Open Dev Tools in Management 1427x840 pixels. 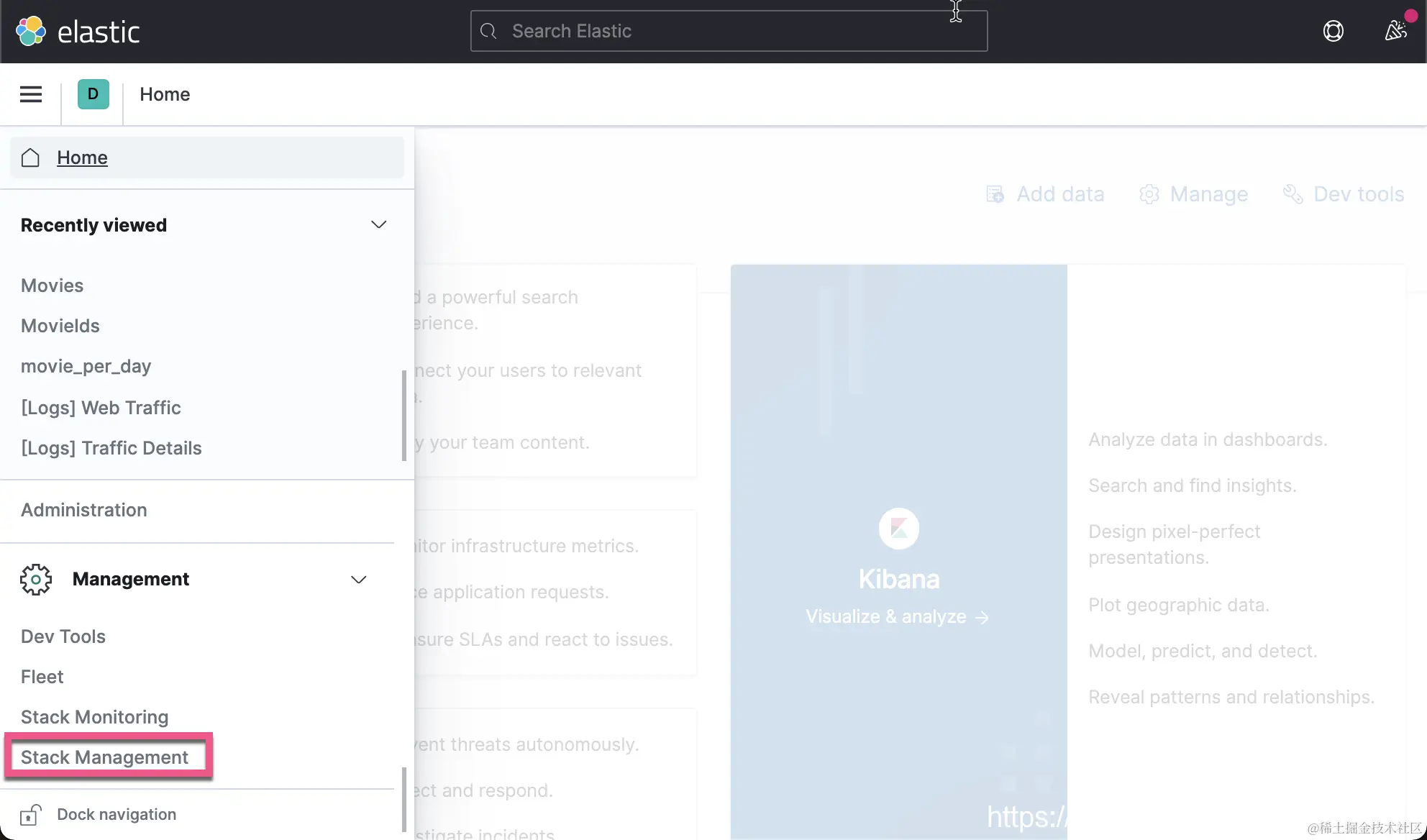(63, 636)
